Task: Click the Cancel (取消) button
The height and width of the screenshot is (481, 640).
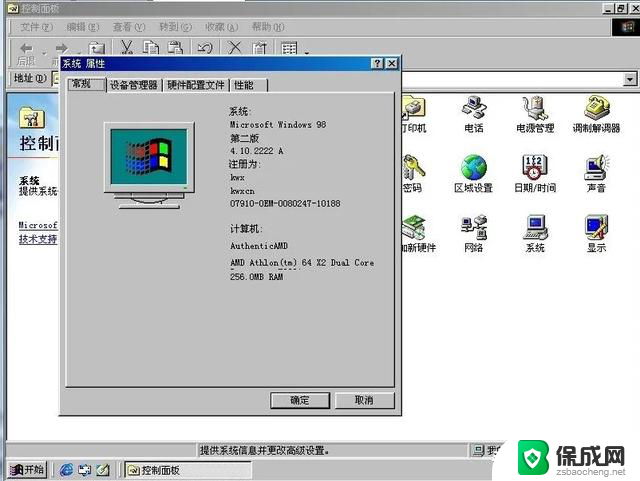Action: point(364,400)
